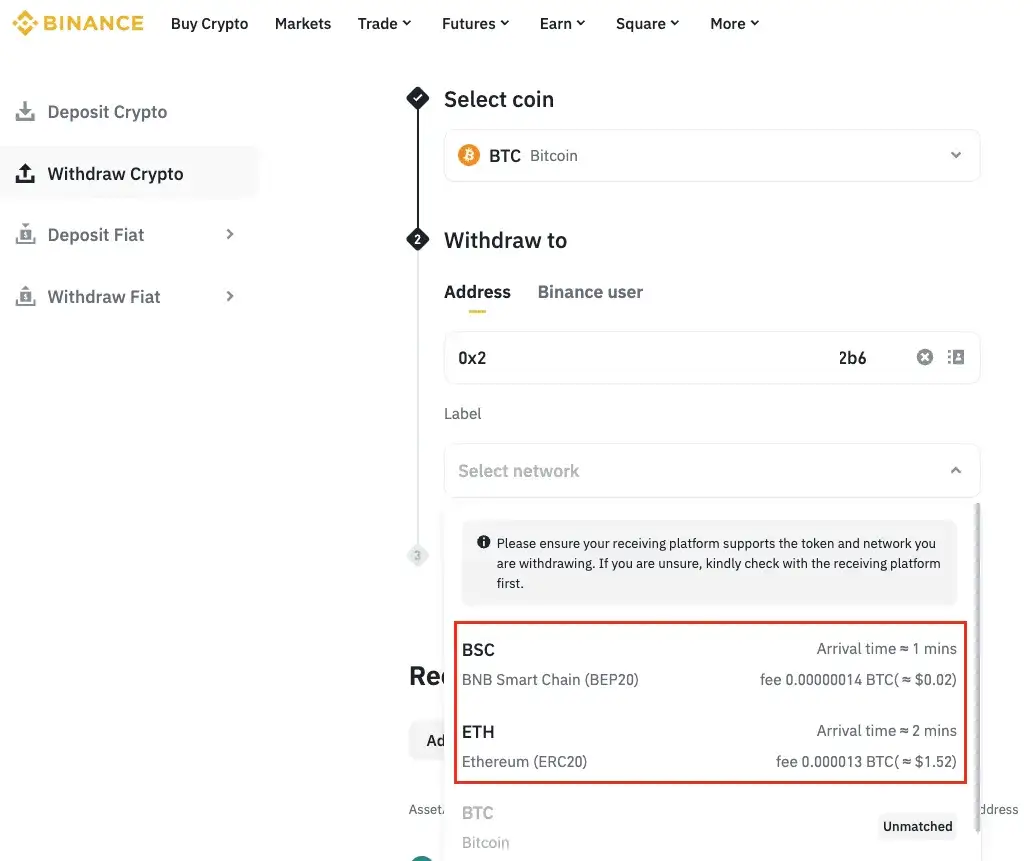Select the ETH Ethereum ERC20 network
This screenshot has height=861, width=1033.
click(710, 745)
